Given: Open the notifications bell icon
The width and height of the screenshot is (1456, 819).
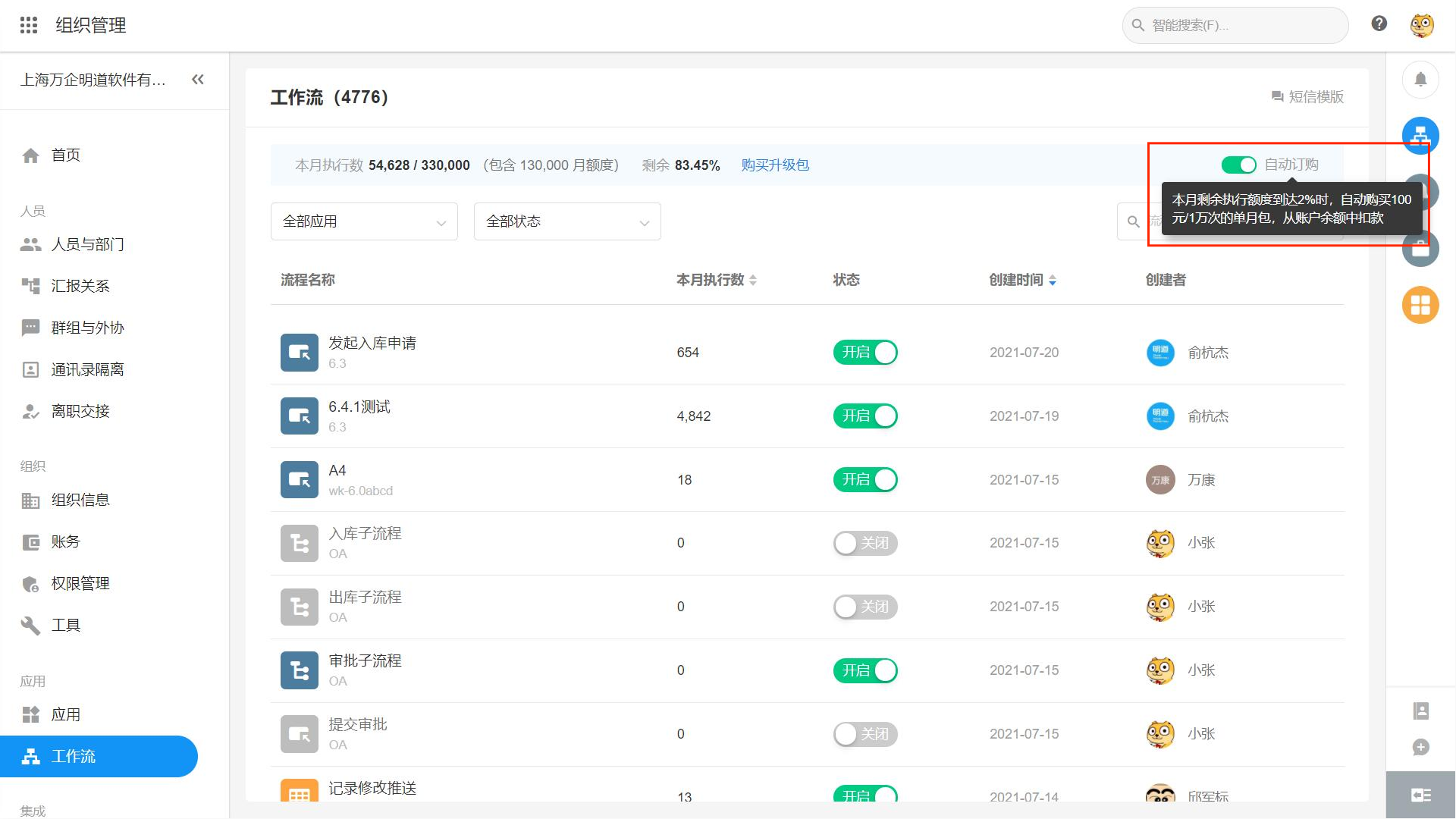Looking at the screenshot, I should point(1420,80).
